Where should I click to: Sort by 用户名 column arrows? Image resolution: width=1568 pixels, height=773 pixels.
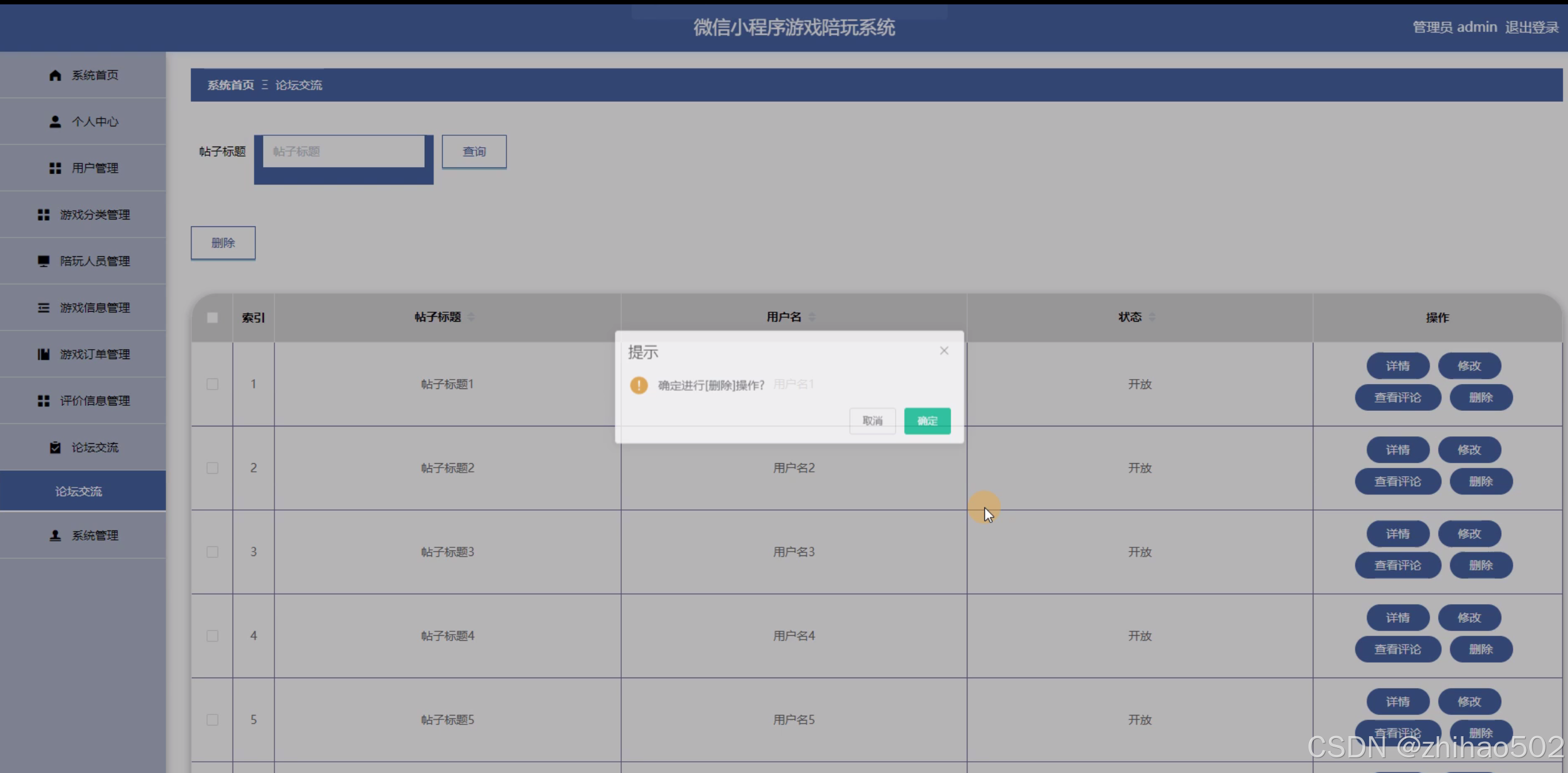(x=811, y=317)
